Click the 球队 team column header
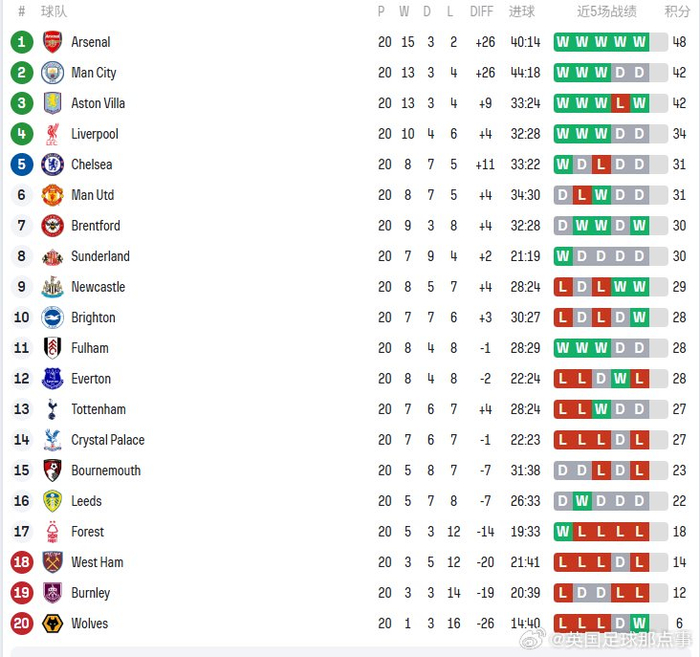 (54, 12)
